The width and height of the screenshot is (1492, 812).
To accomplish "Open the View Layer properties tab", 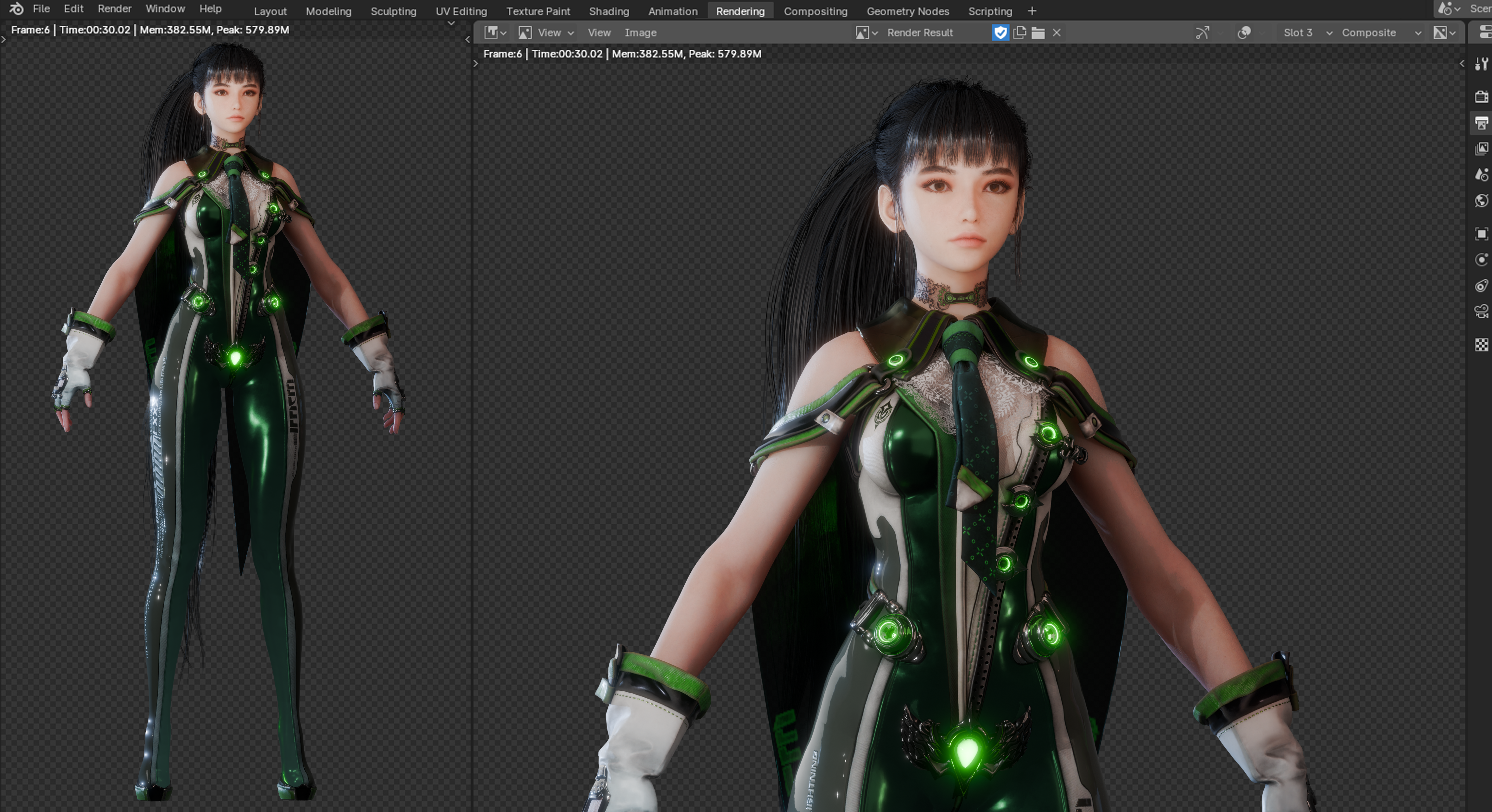I will click(1482, 149).
